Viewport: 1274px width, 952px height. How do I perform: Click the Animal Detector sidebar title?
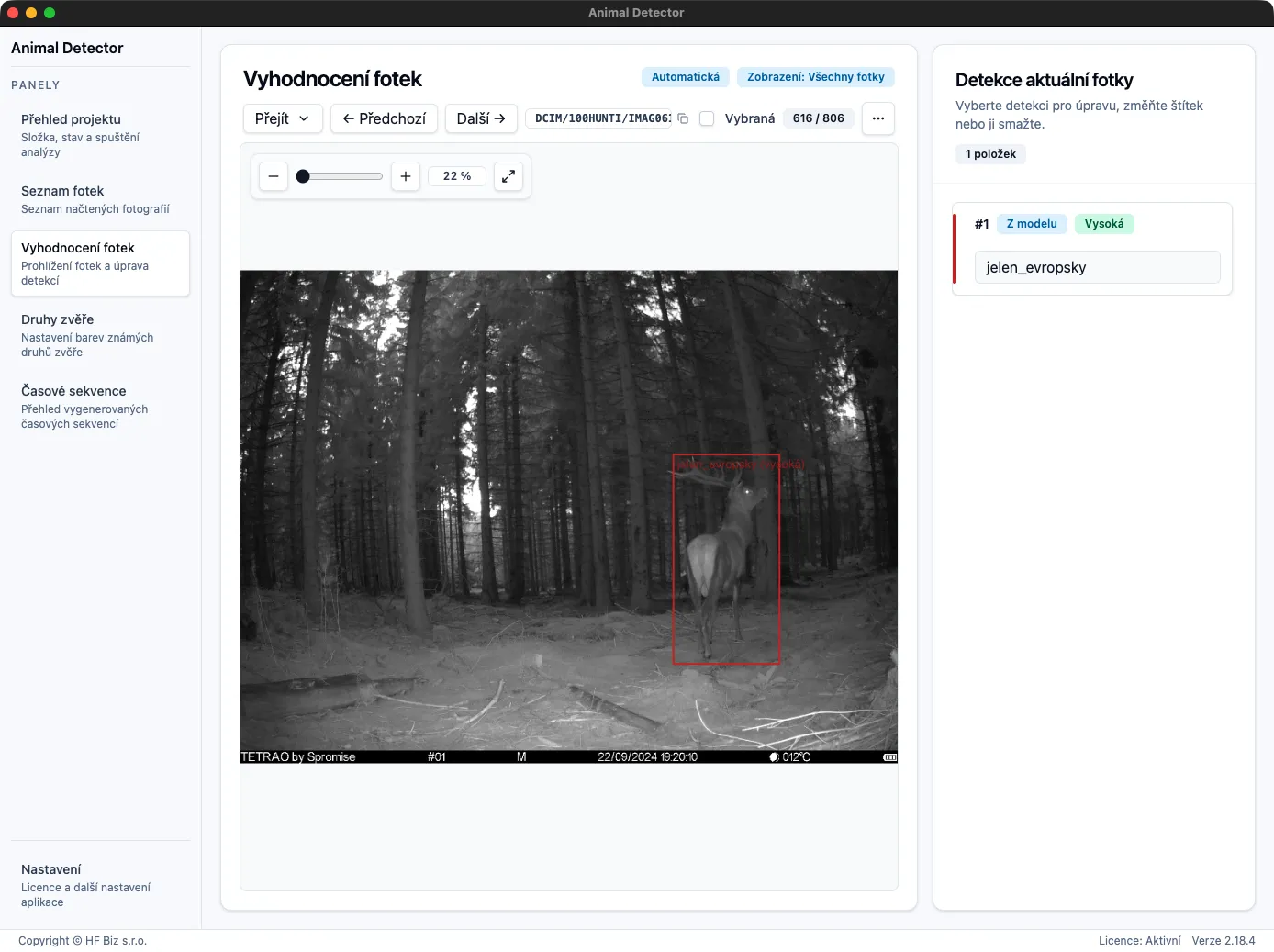click(67, 48)
